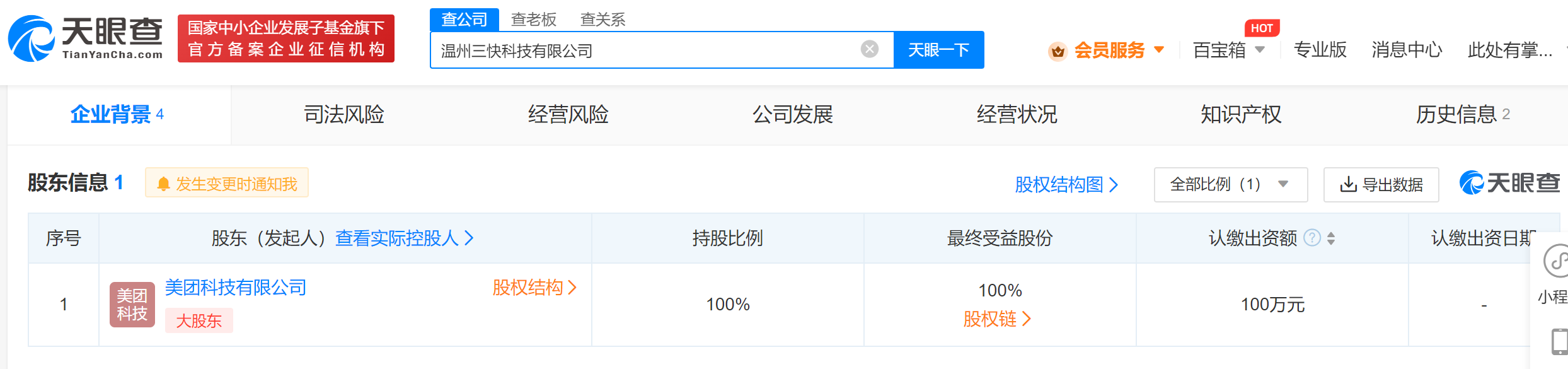Open the 全部比例 (1) dropdown

[1230, 185]
